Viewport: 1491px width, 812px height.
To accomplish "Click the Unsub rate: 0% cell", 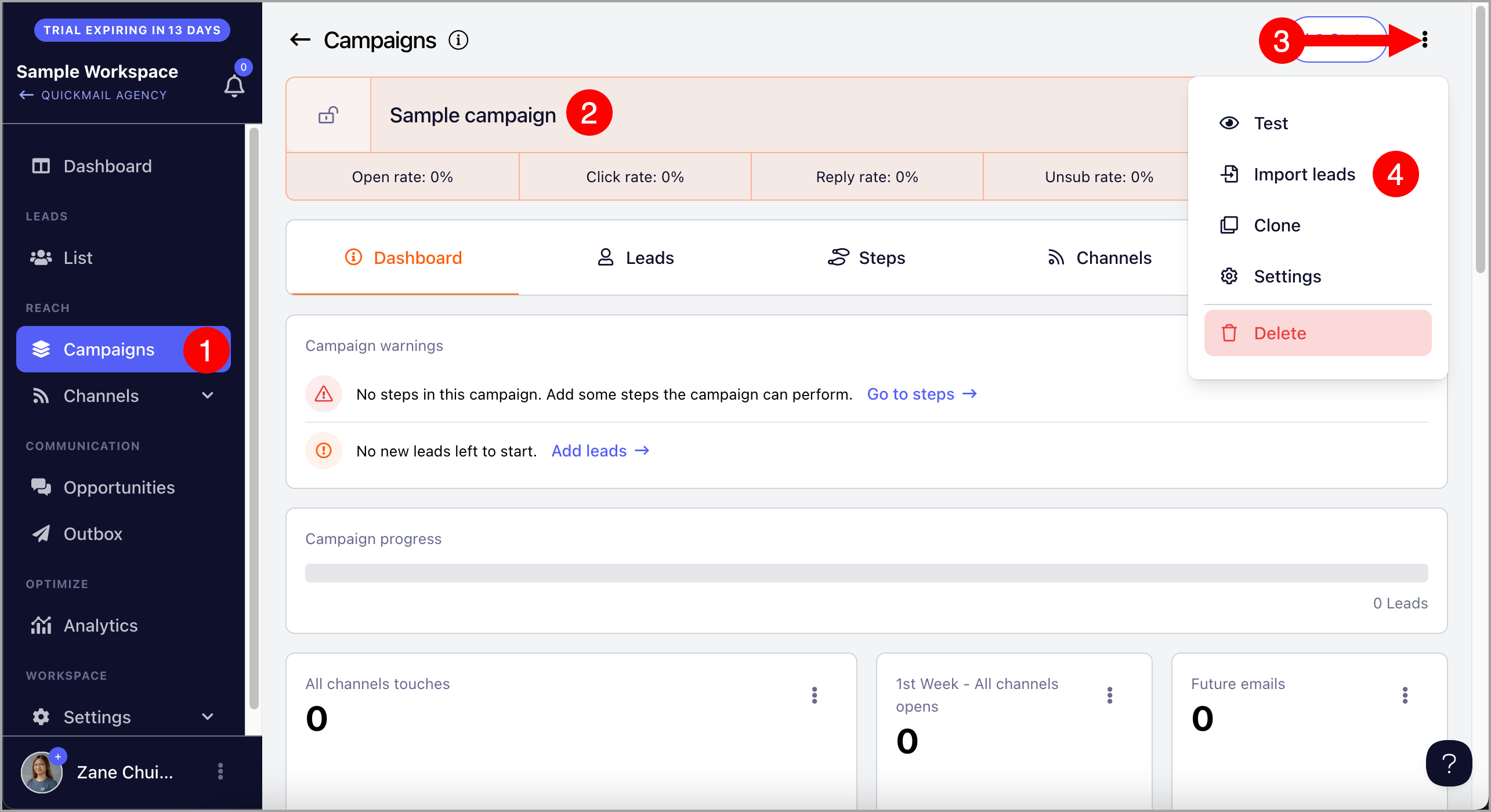I will tap(1099, 177).
